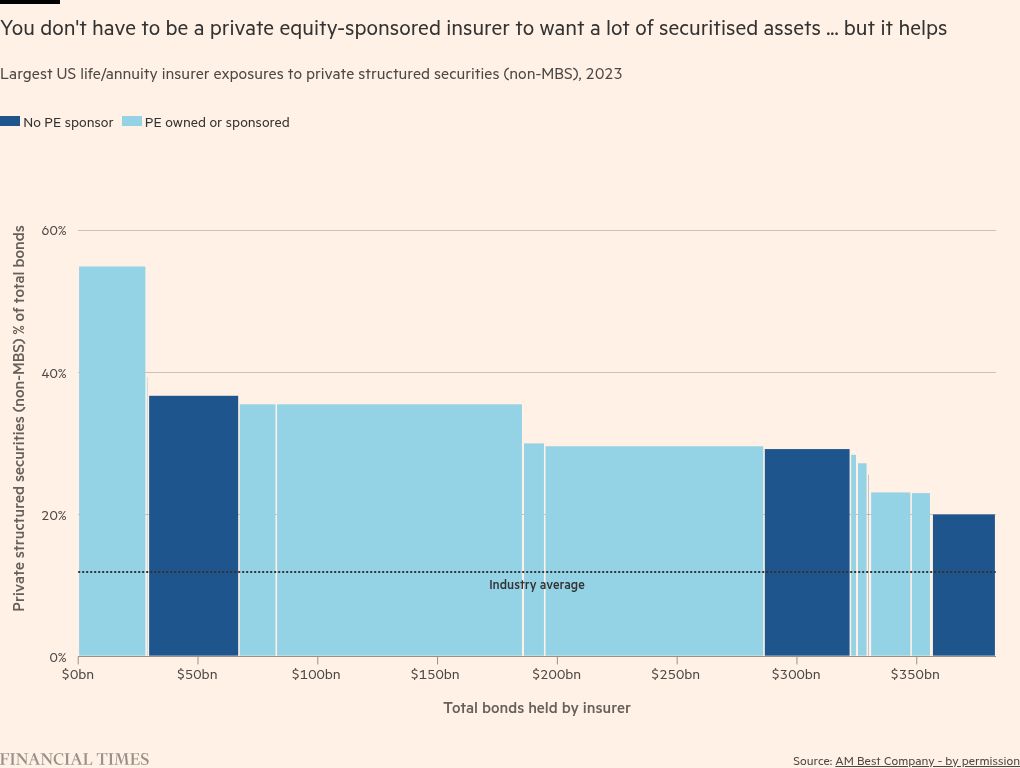Click the 60% y-axis tick label
Viewport: 1020px width, 768px height.
[x=54, y=231]
